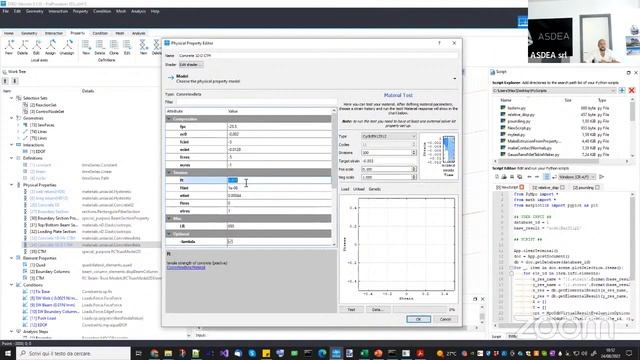Increment Divisions stepper value
This screenshot has height=360, width=640.
coord(414,151)
